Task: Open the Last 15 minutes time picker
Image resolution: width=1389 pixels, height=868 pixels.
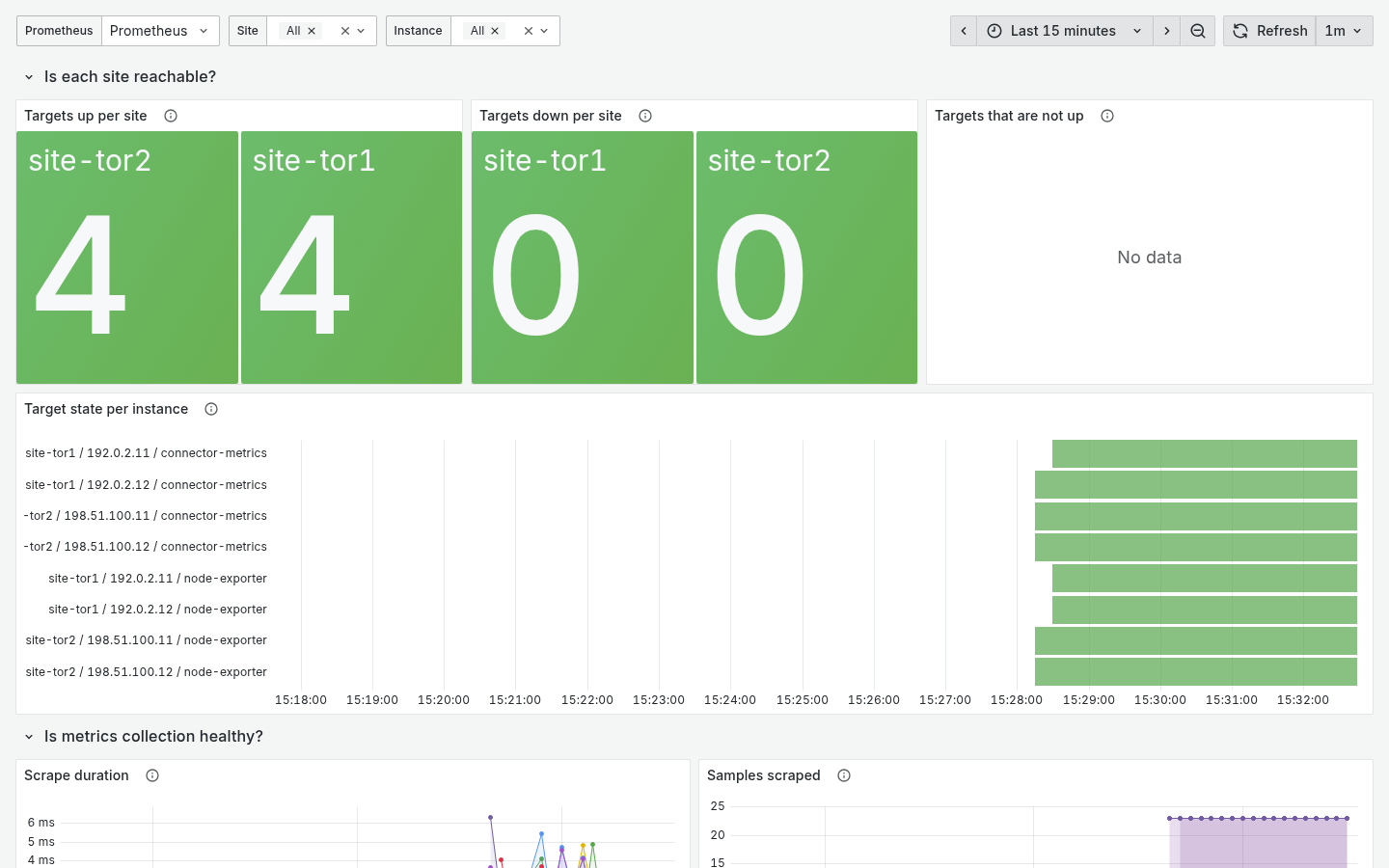Action: point(1065,31)
